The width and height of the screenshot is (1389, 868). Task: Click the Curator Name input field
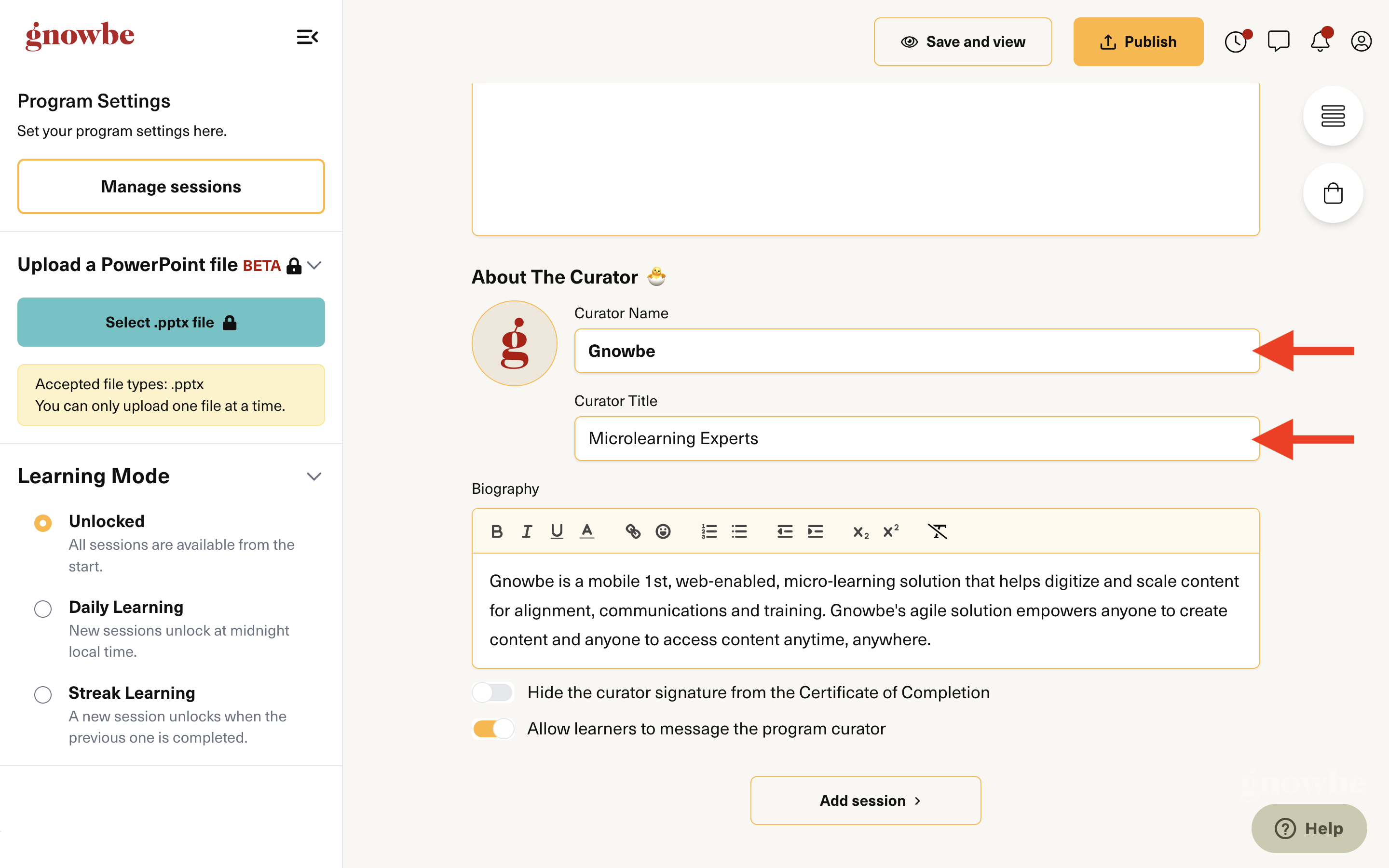pyautogui.click(x=917, y=351)
